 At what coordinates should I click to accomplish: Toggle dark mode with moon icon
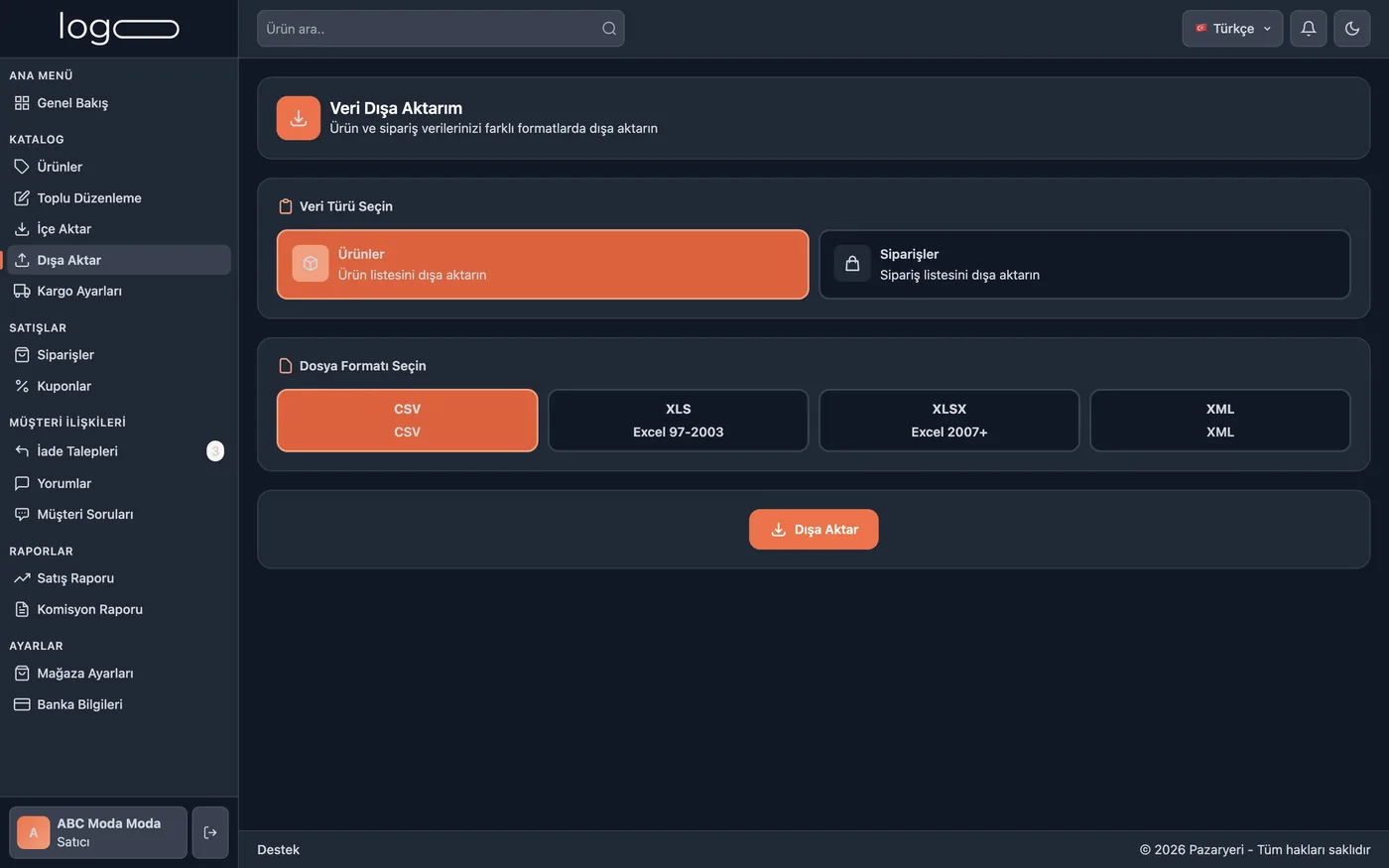(x=1351, y=29)
